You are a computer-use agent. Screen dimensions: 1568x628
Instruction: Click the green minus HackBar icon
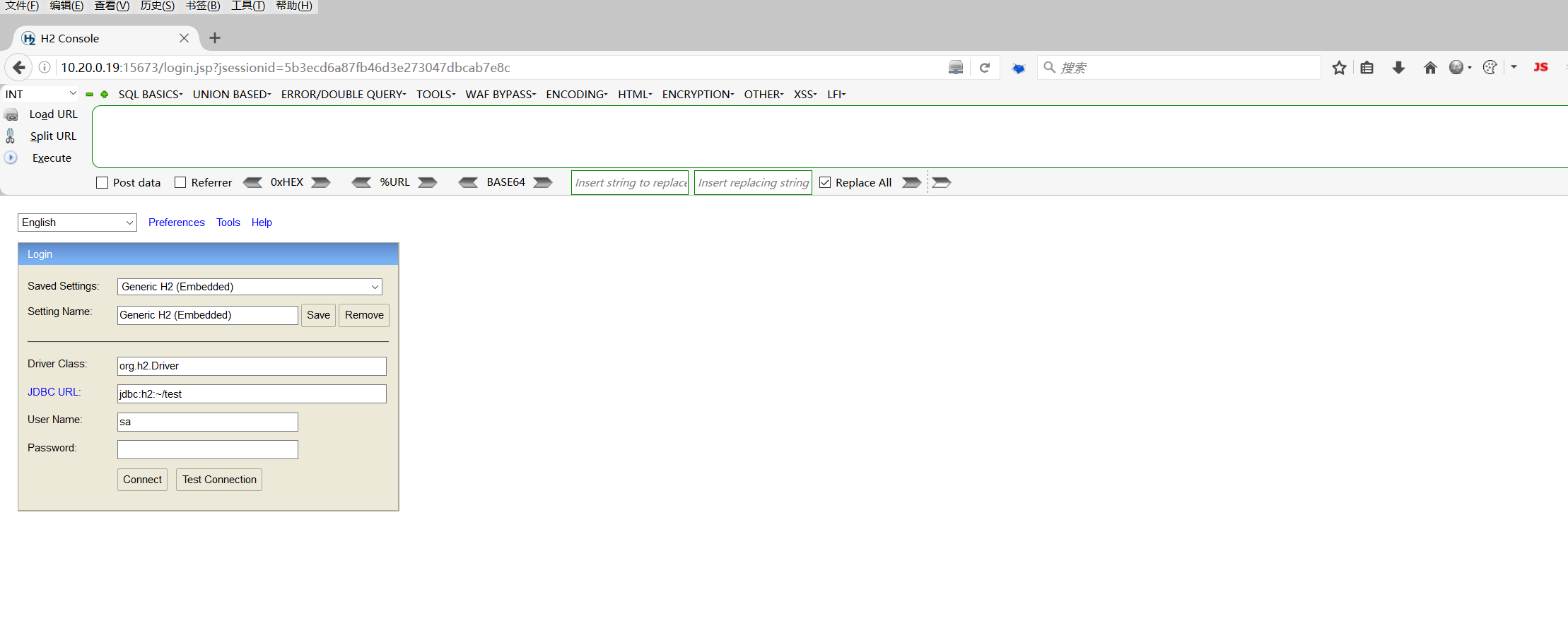pos(90,94)
